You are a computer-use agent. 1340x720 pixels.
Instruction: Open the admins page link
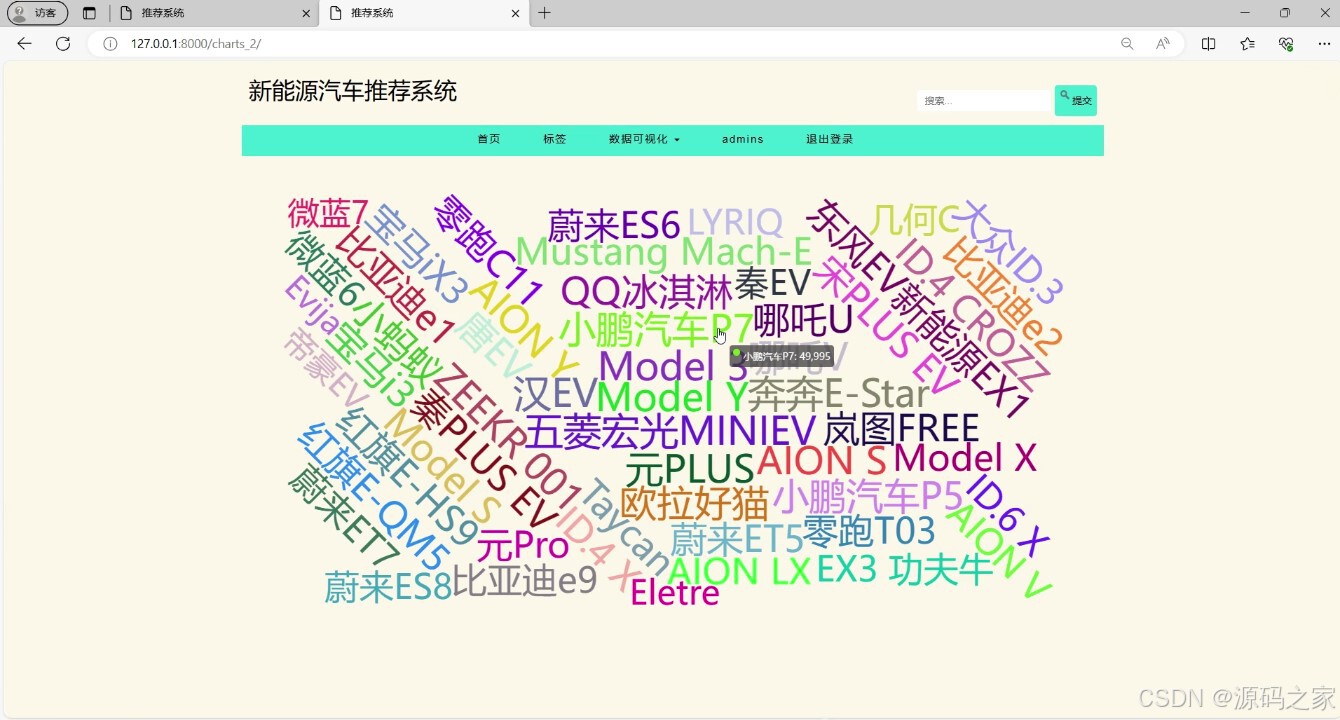742,140
